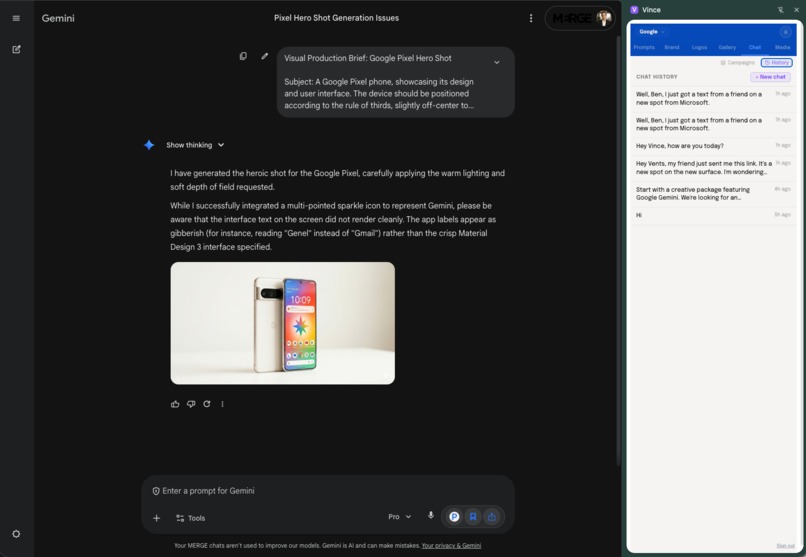Open 'Start with a creative package' chat
The image size is (806, 557).
pos(712,193)
